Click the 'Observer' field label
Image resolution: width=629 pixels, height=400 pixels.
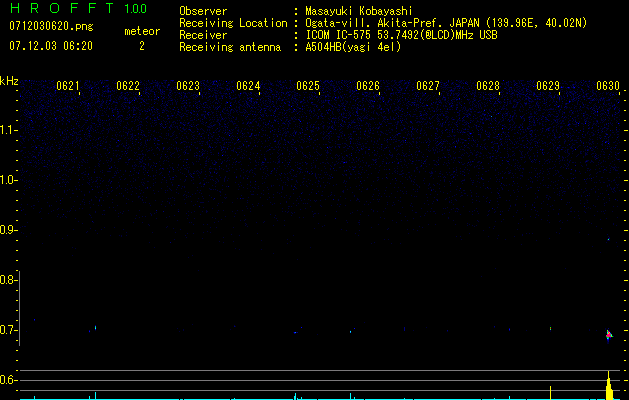(x=203, y=11)
